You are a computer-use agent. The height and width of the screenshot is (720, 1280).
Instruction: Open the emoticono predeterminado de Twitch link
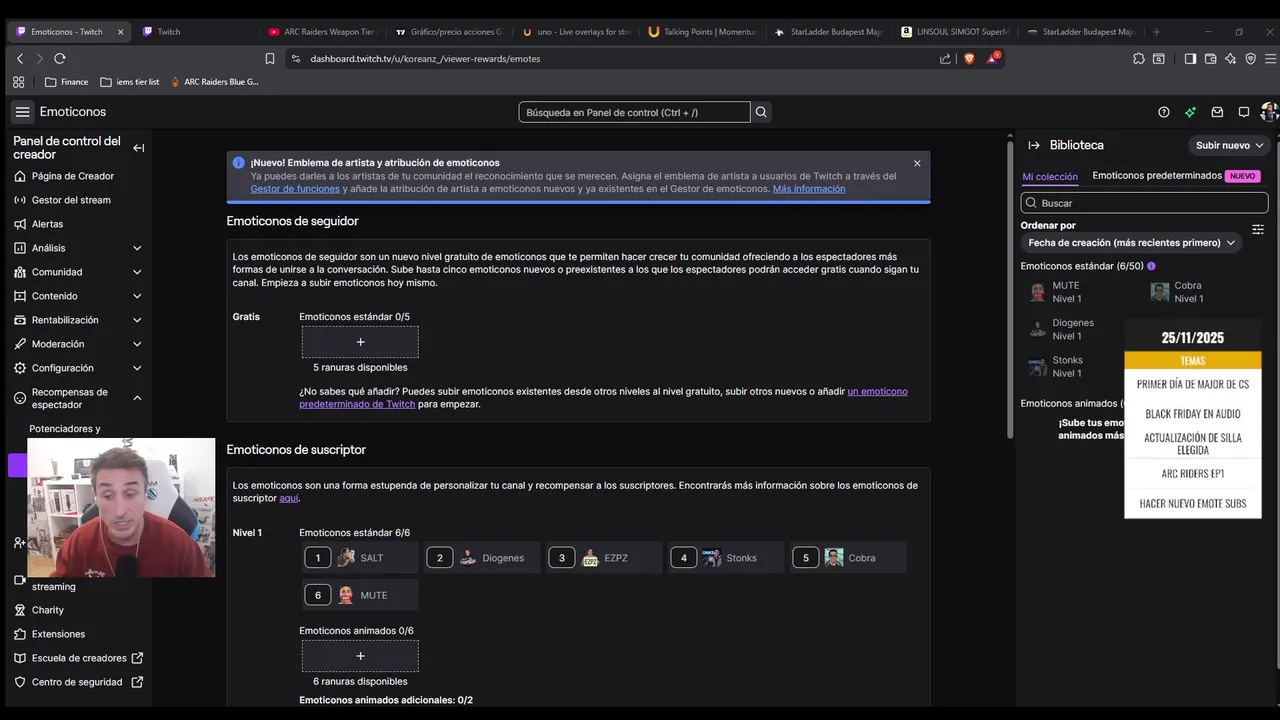pos(603,398)
